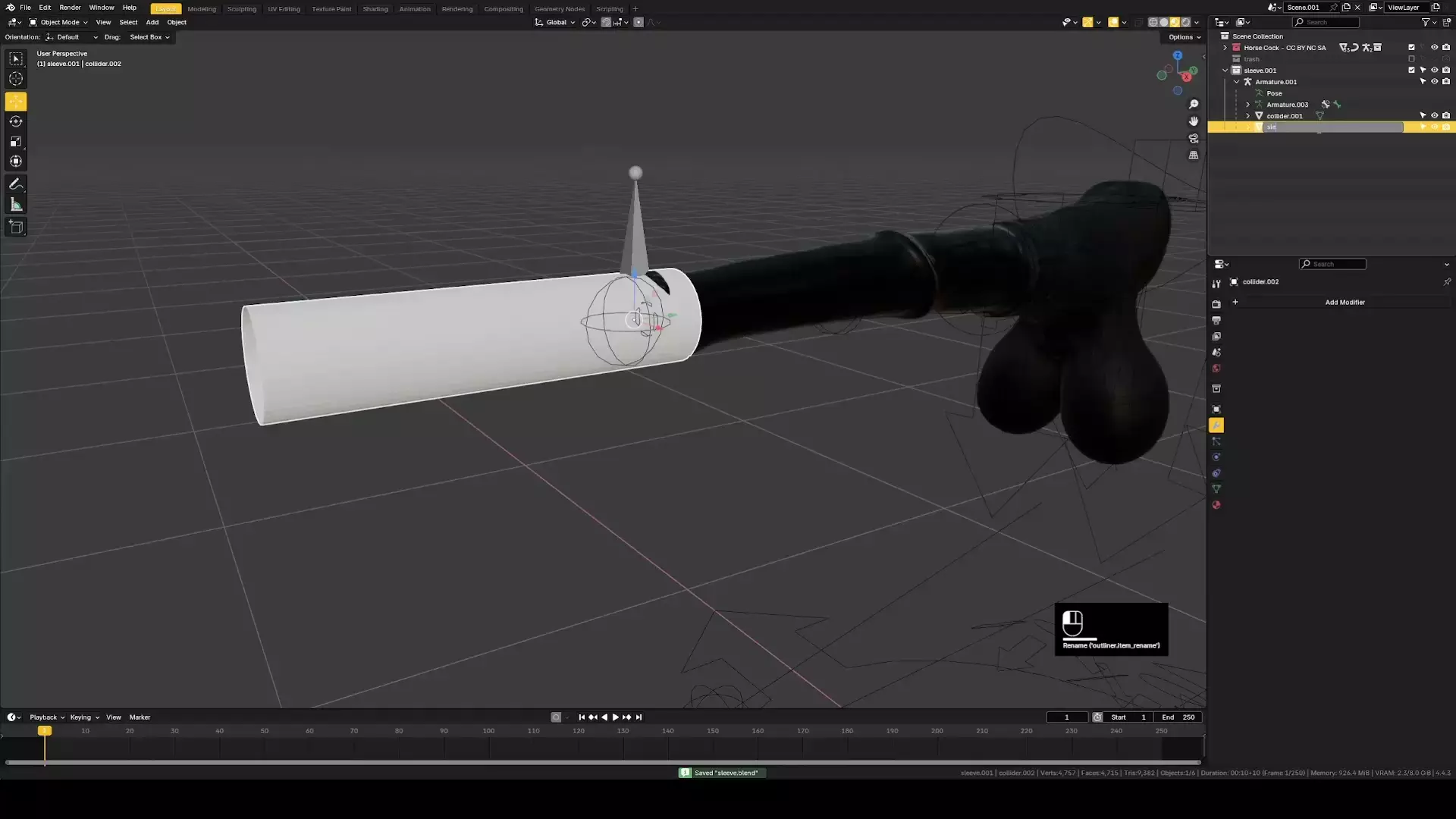1456x819 pixels.
Task: Toggle the camera view icon in the viewport
Action: pyautogui.click(x=1194, y=139)
